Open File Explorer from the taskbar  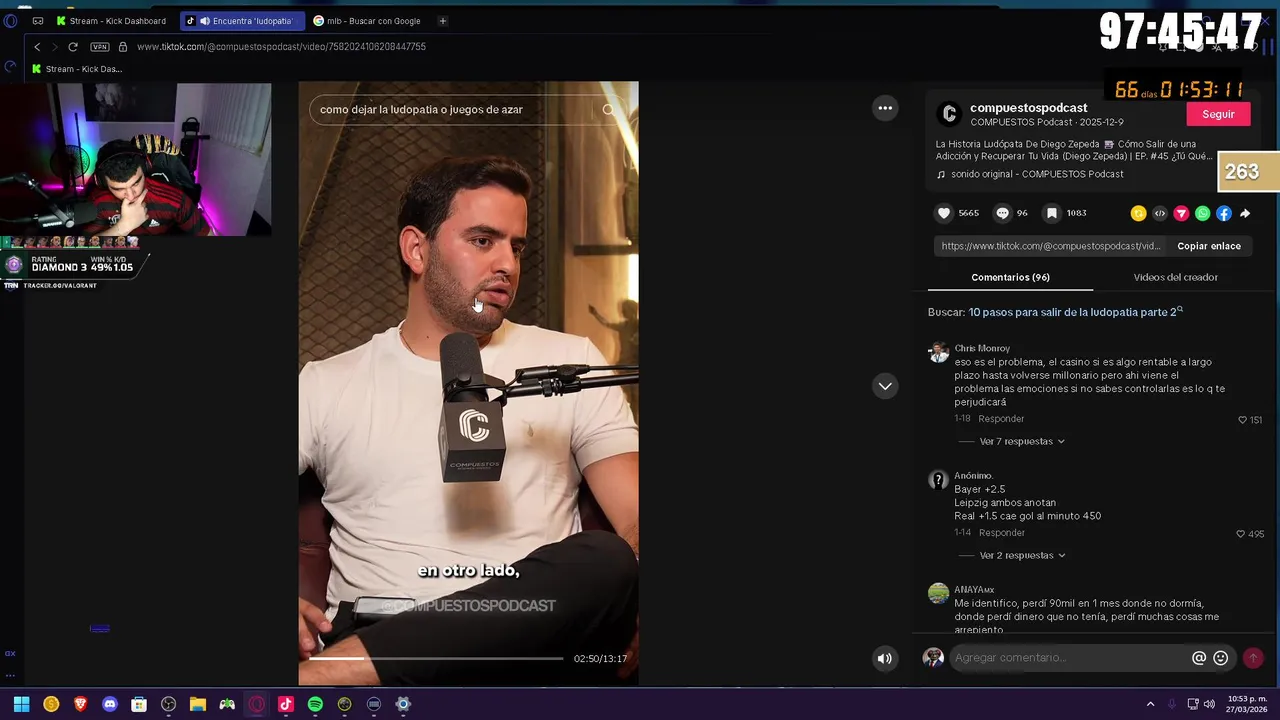198,705
